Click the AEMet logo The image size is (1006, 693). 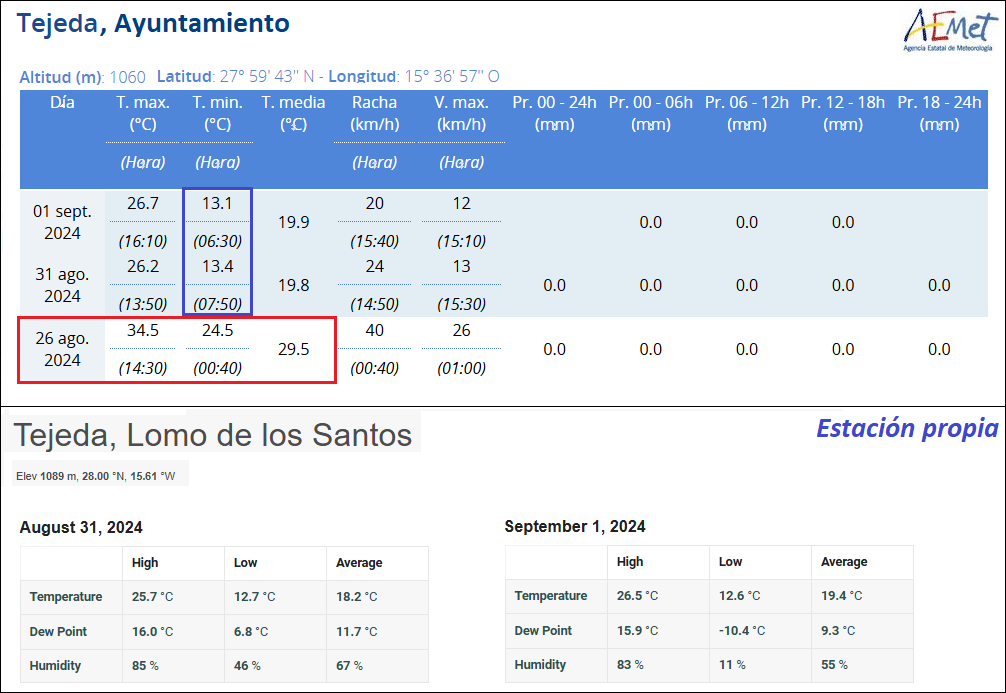(950, 30)
